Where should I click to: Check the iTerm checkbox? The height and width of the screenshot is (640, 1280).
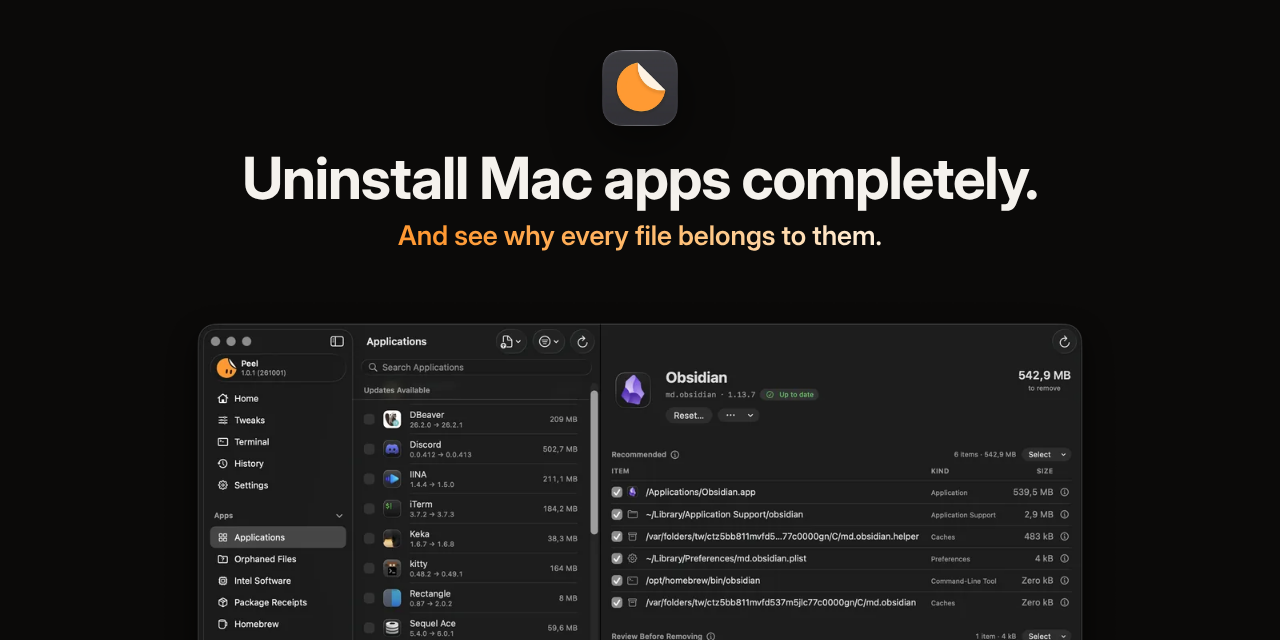369,509
